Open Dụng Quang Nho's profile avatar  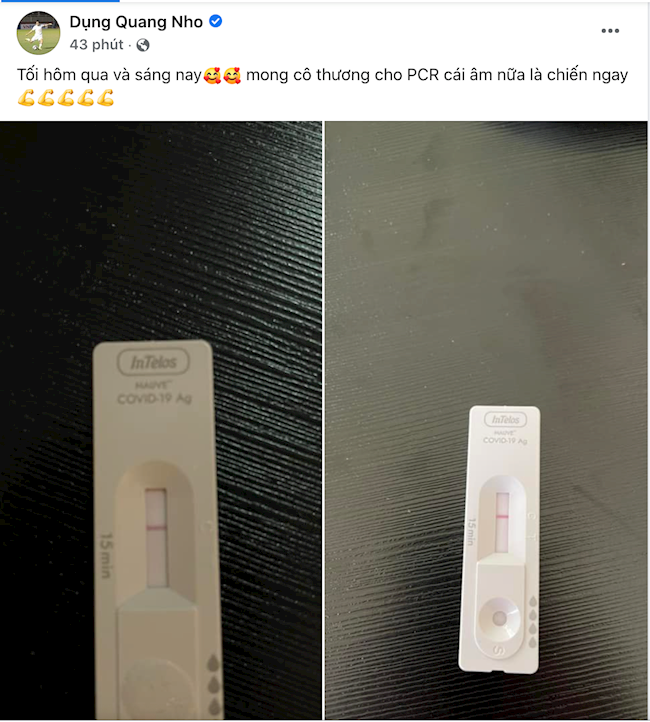point(38,33)
